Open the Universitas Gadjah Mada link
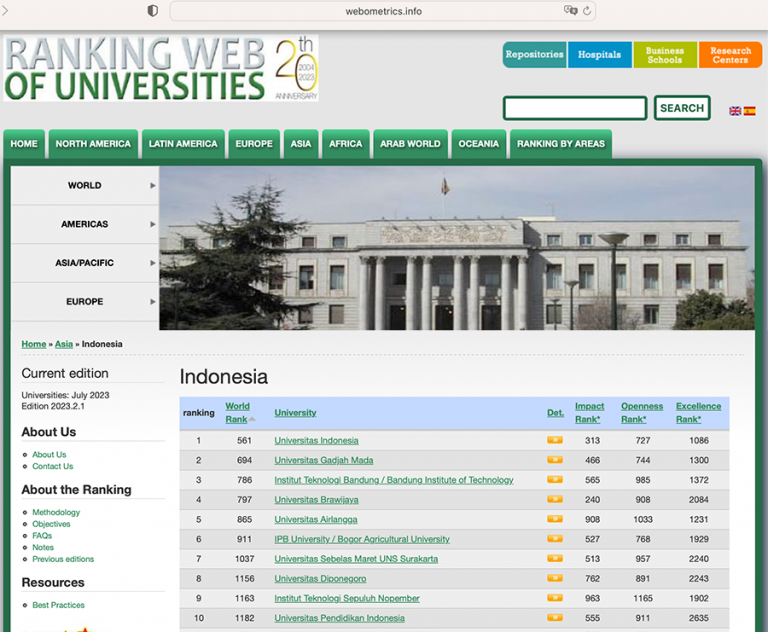768x632 pixels. (x=324, y=460)
